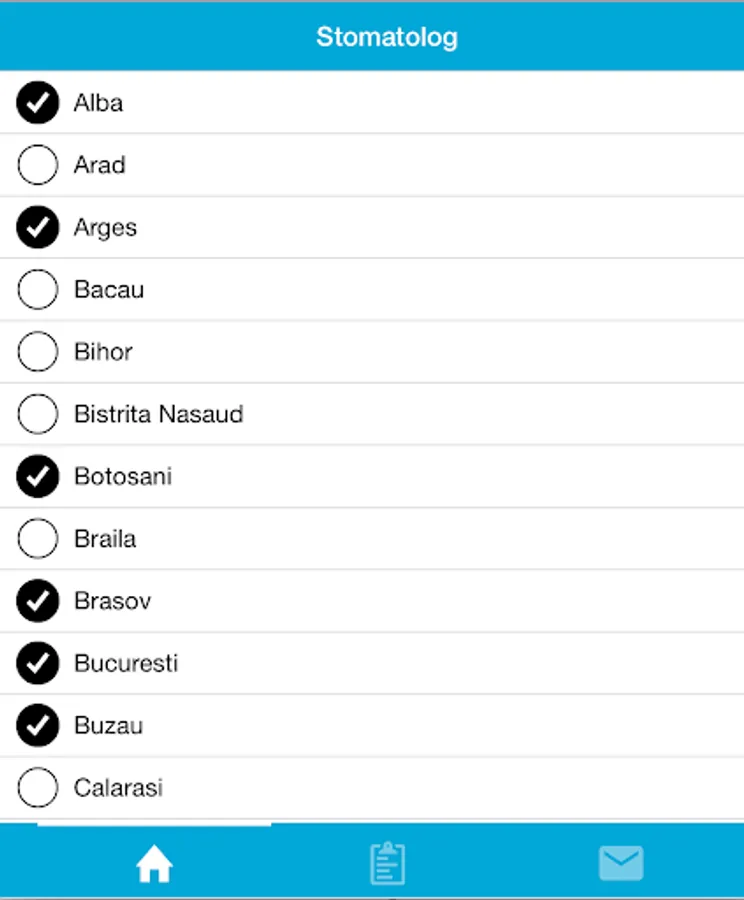Tick the Bistrita Nasaud checkbox
Image resolution: width=744 pixels, height=900 pixels.
pos(38,414)
